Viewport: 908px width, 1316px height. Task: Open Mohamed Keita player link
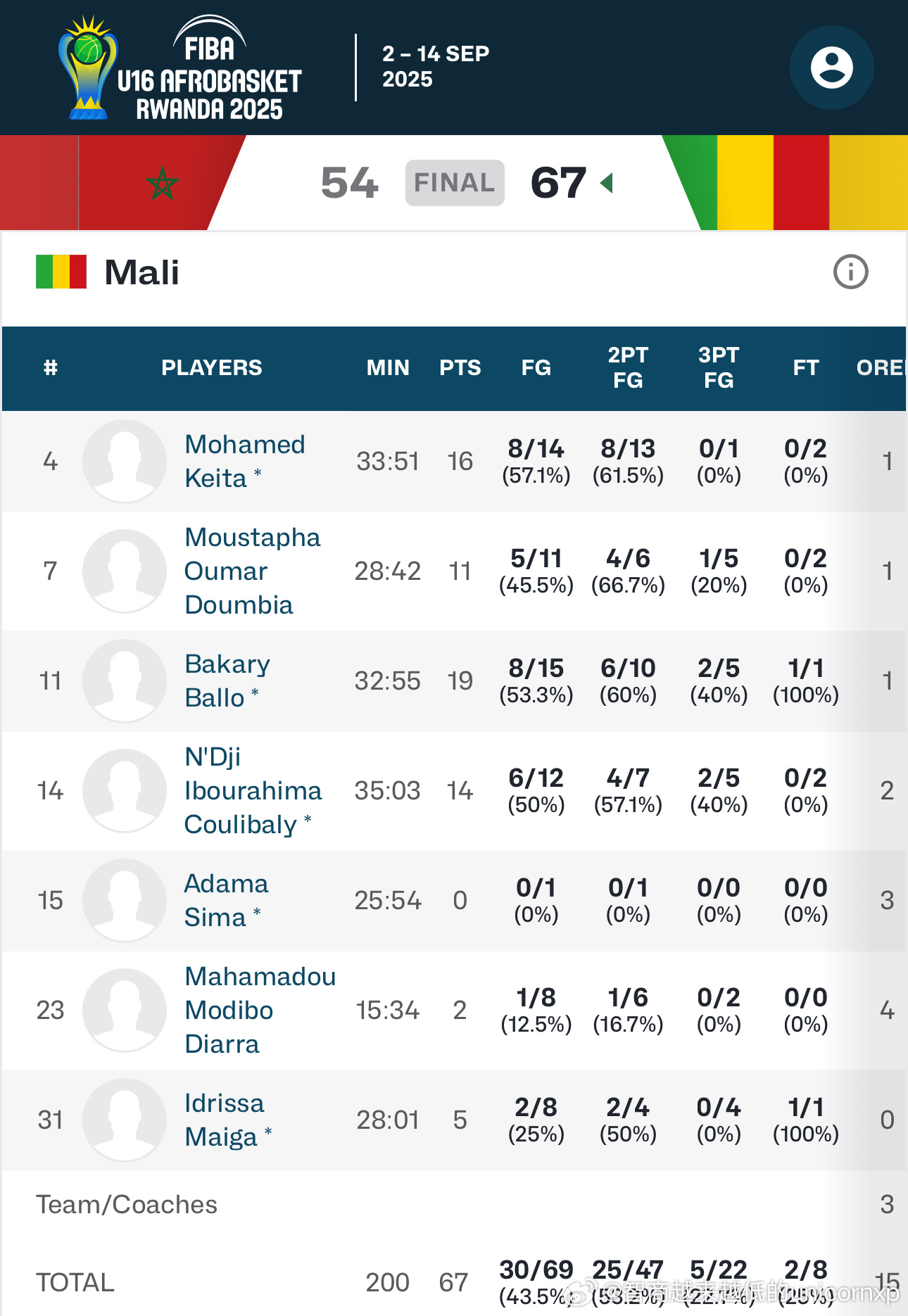coord(244,461)
